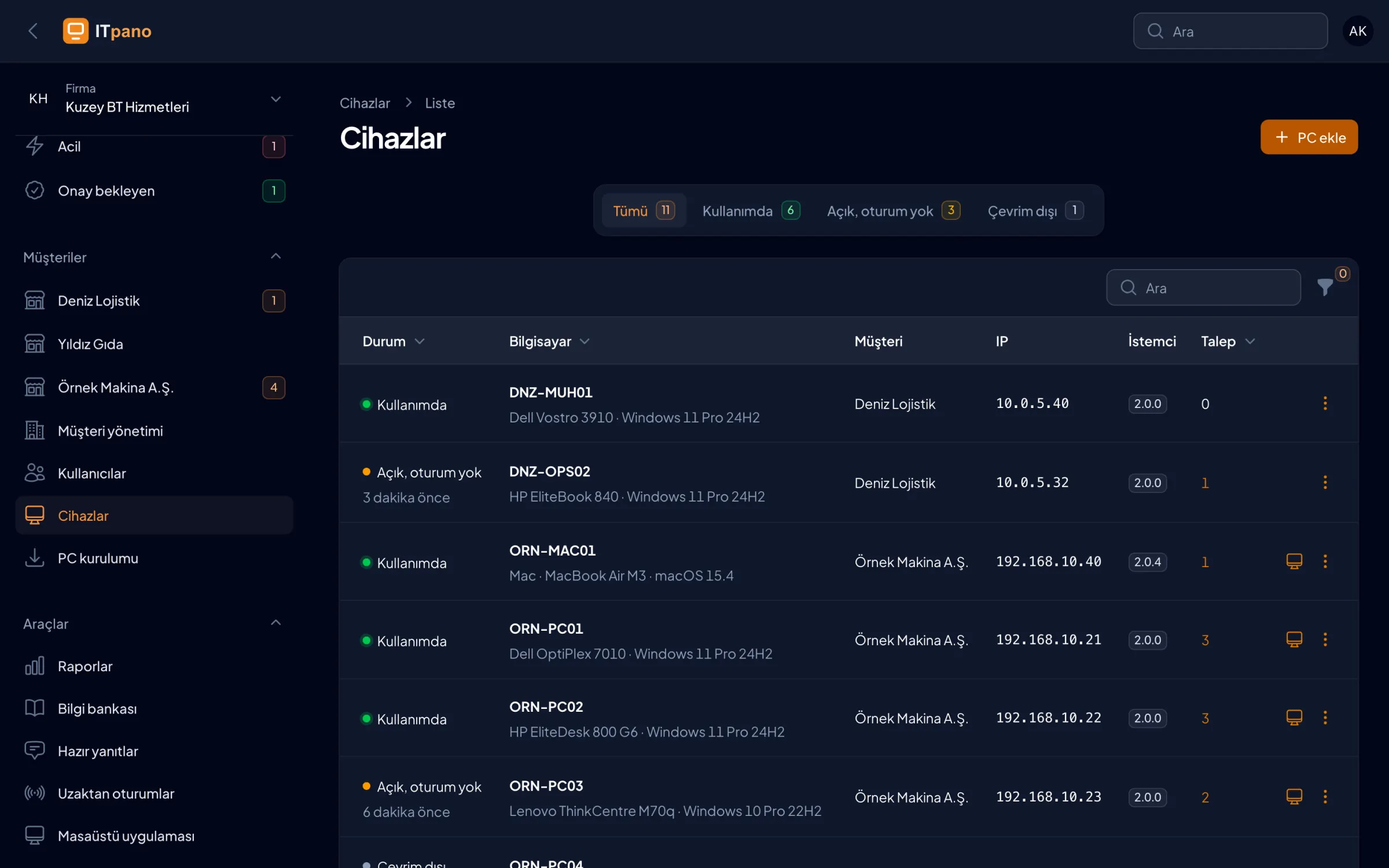1389x868 pixels.
Task: Collapse the Araçlar section
Action: point(275,623)
